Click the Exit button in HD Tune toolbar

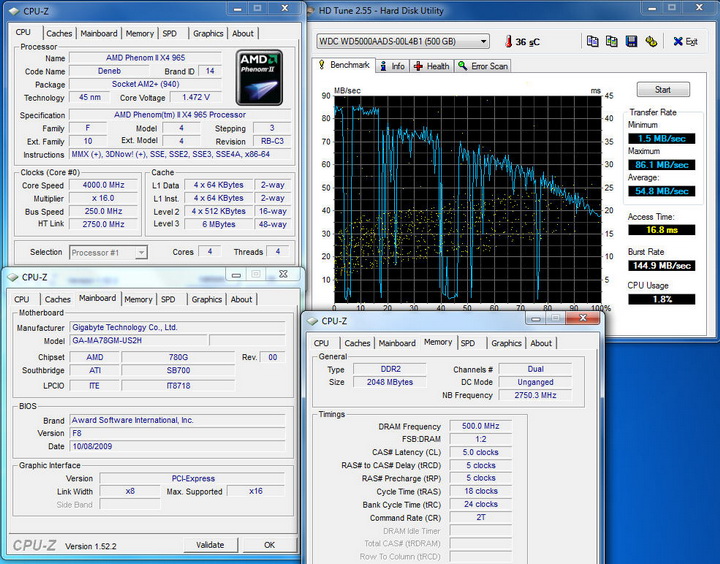(x=686, y=41)
